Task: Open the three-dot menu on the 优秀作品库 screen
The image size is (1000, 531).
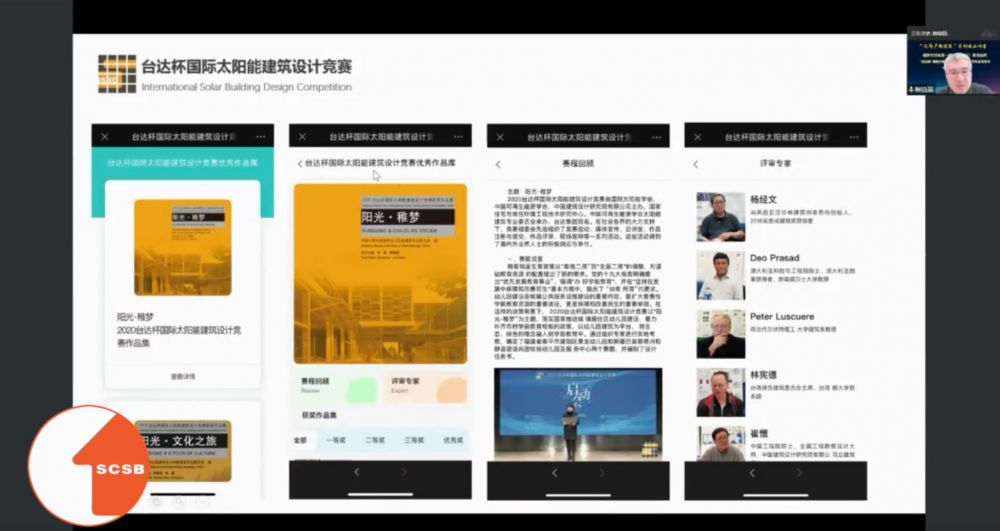Action: (x=459, y=137)
